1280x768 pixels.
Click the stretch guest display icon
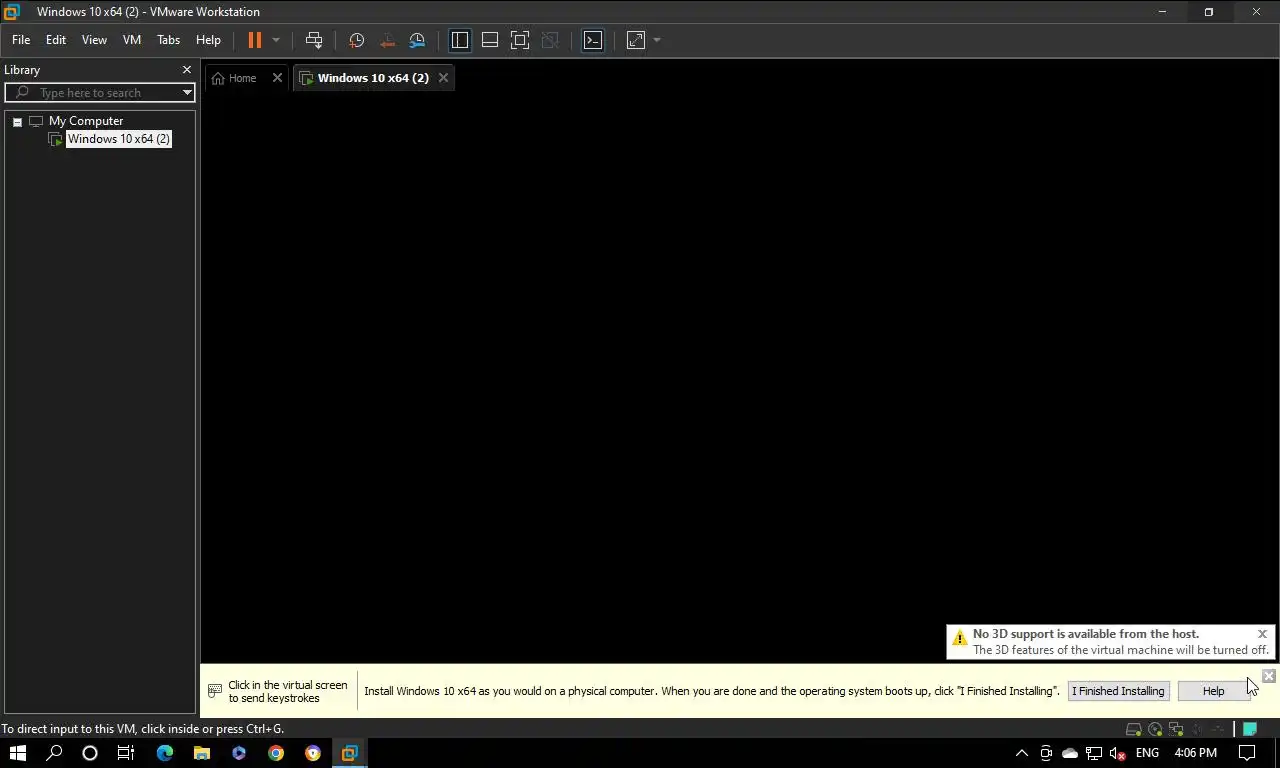[636, 40]
